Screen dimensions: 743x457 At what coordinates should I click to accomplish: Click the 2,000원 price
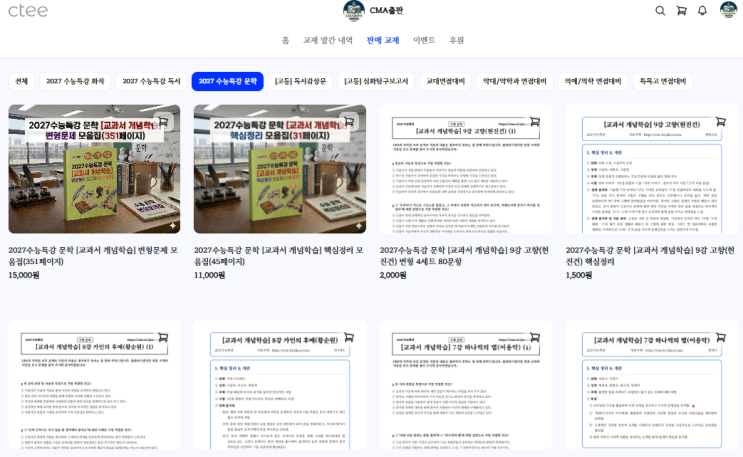[393, 275]
